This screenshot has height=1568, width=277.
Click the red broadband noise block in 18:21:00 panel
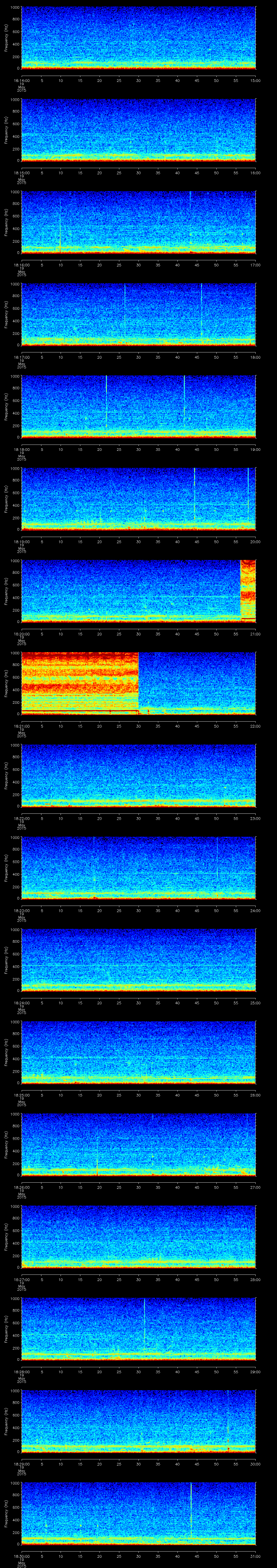click(80, 683)
